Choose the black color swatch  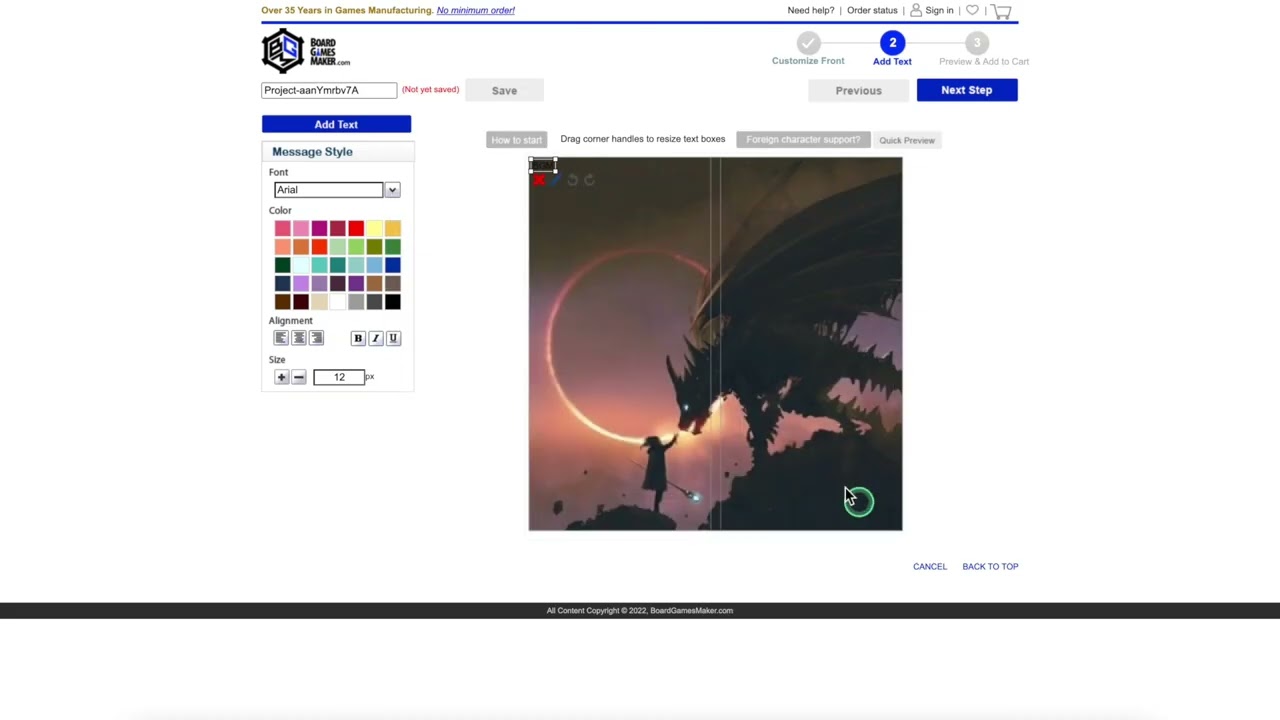[393, 302]
